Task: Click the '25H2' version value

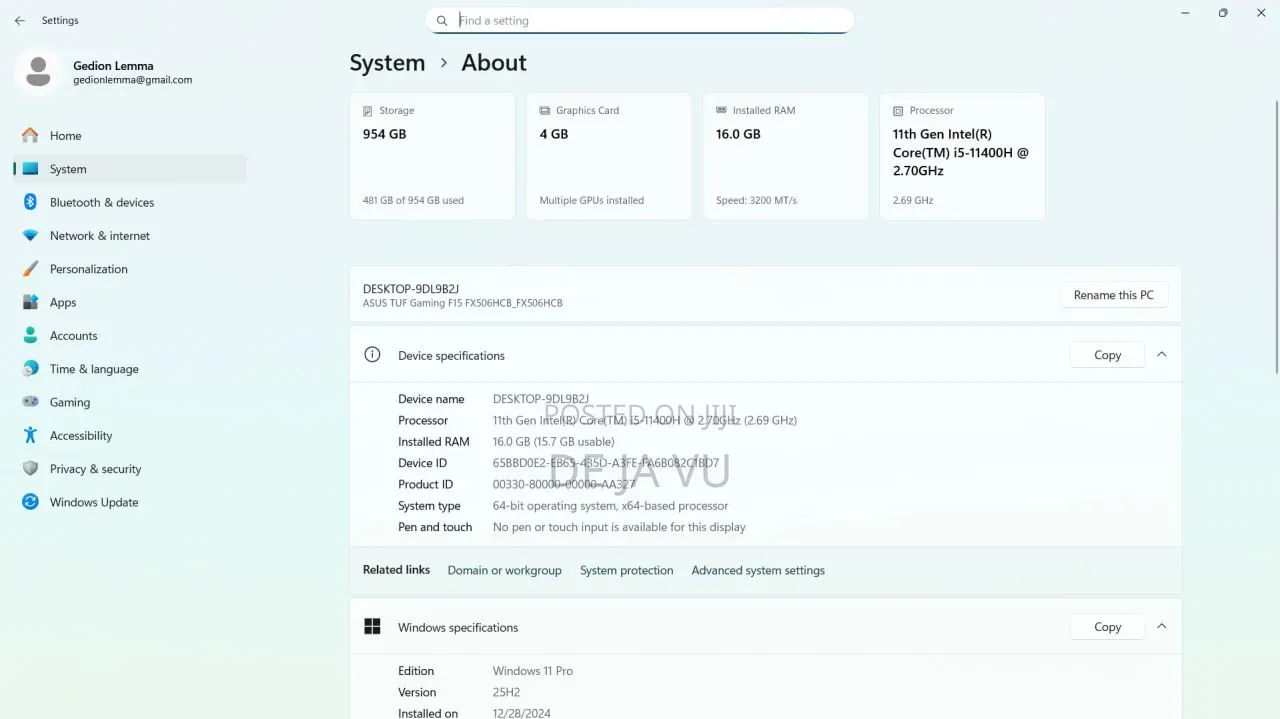Action: pos(506,692)
